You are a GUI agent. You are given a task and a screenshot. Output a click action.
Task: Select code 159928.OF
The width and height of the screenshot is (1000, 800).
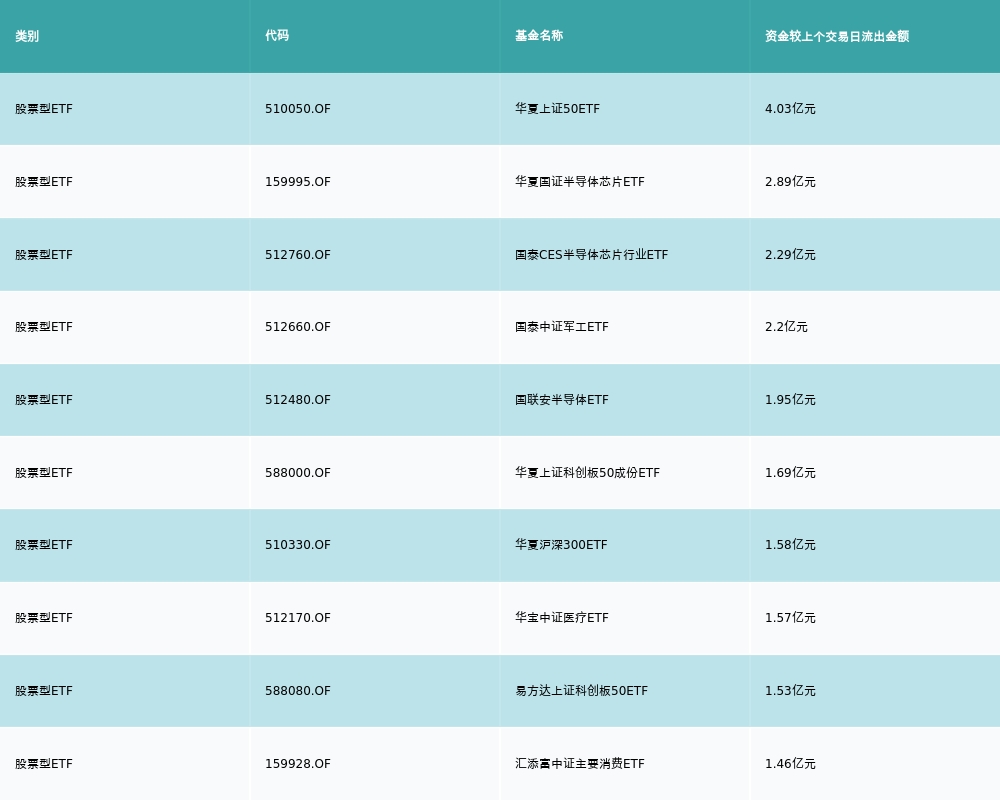click(x=298, y=764)
